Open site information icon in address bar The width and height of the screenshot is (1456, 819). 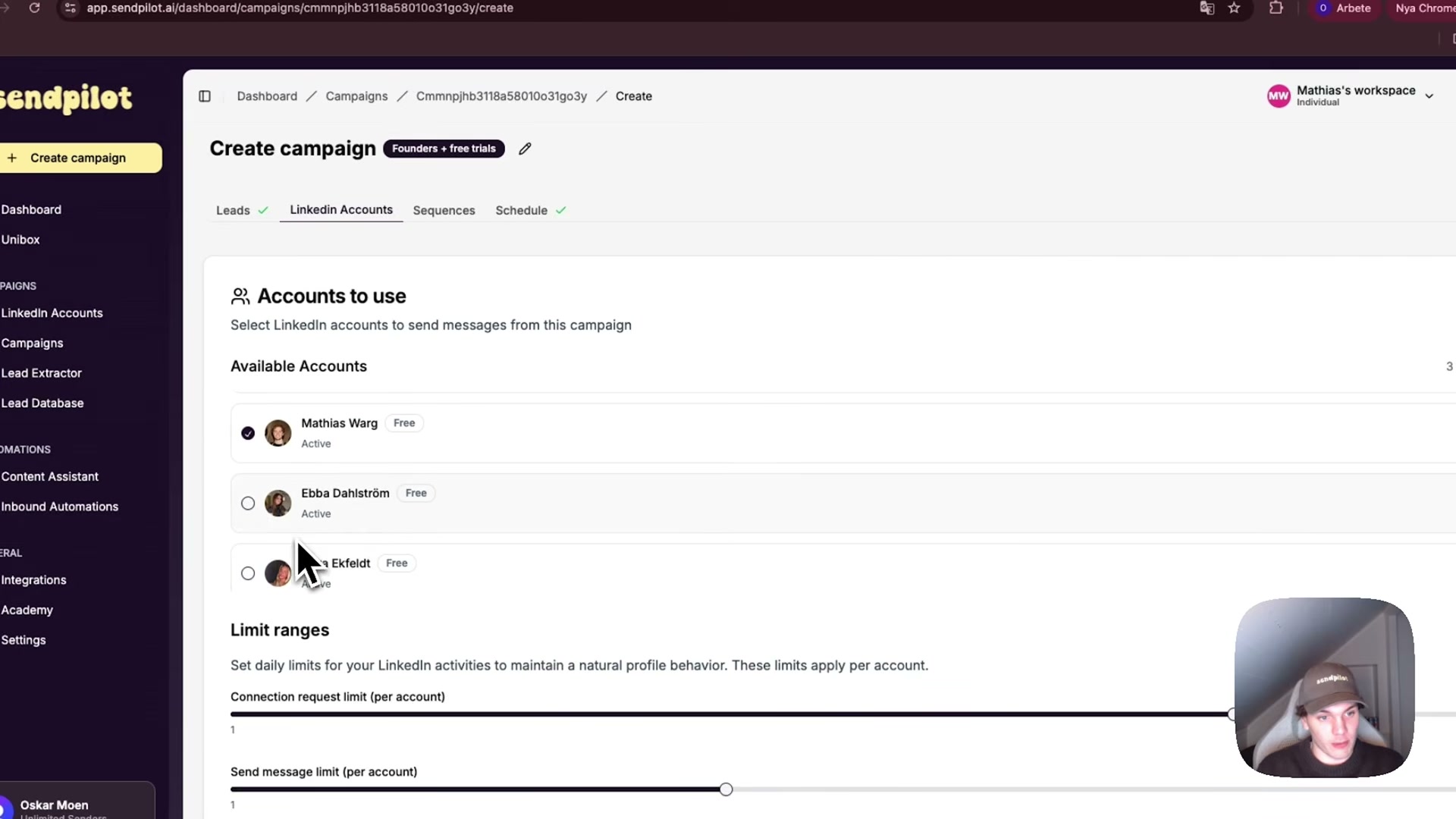[x=71, y=8]
